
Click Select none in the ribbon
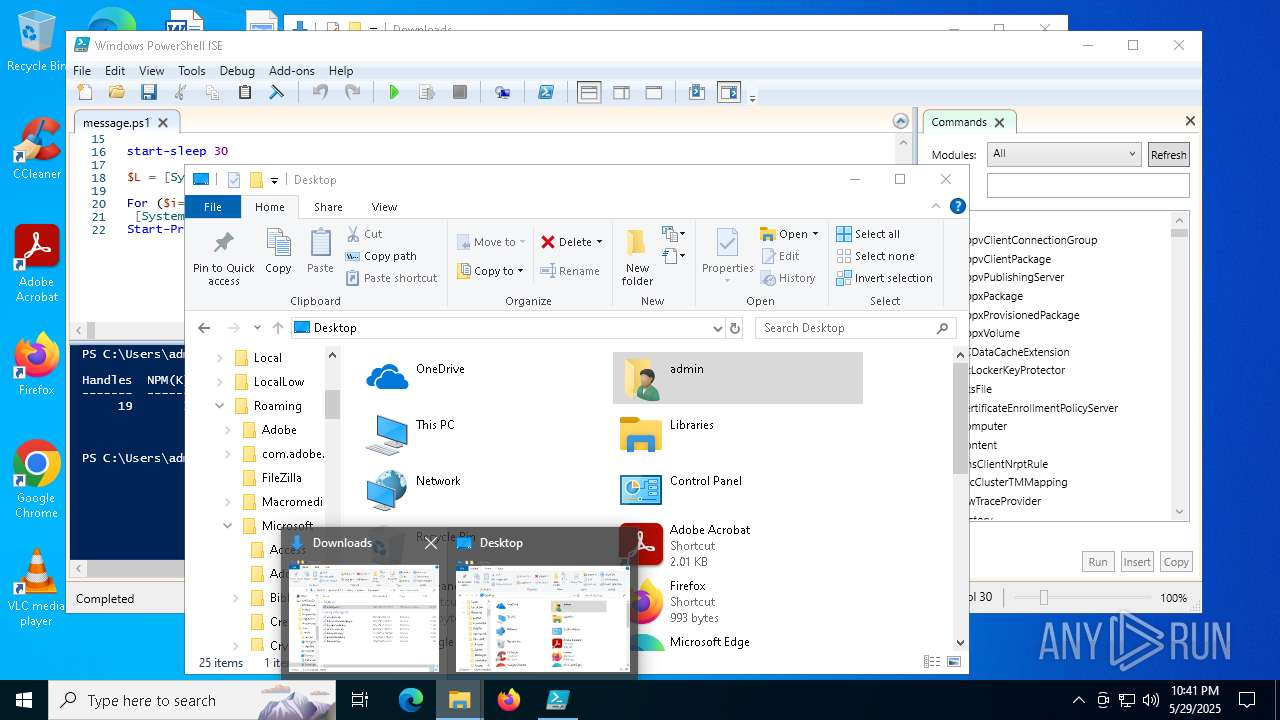[875, 256]
